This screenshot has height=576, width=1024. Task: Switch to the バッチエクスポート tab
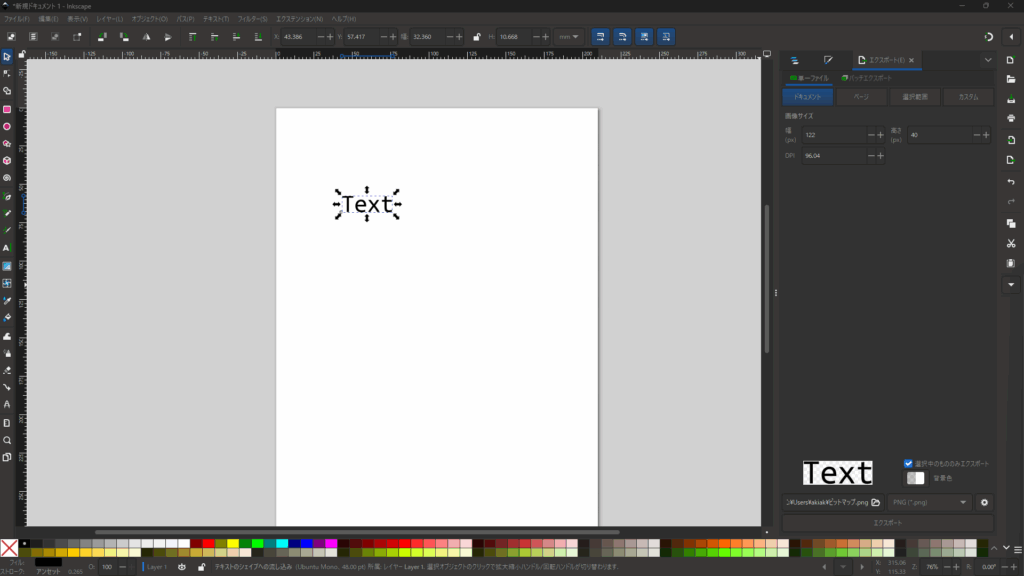(868, 77)
